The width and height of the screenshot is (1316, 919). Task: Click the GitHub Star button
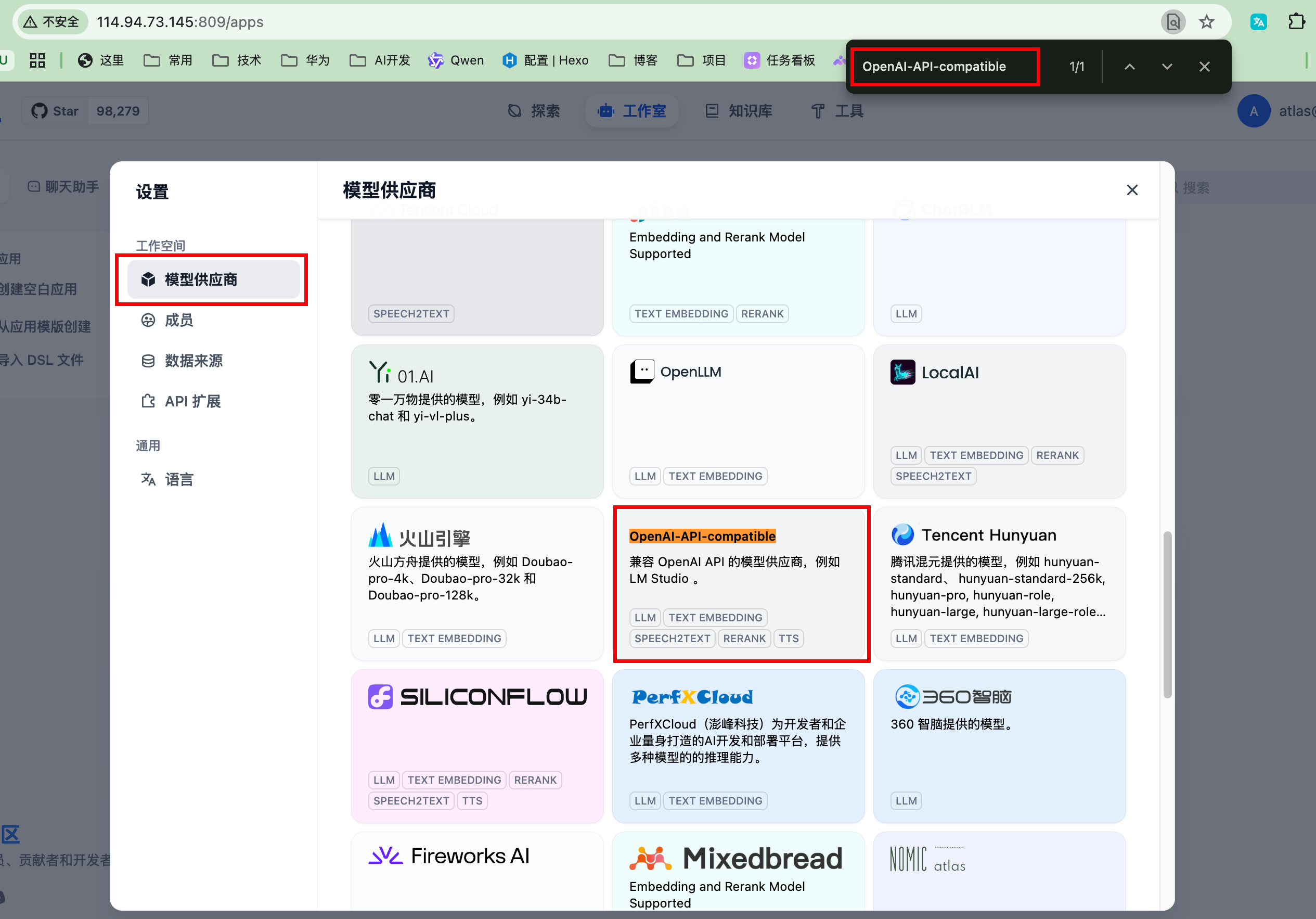[x=56, y=111]
